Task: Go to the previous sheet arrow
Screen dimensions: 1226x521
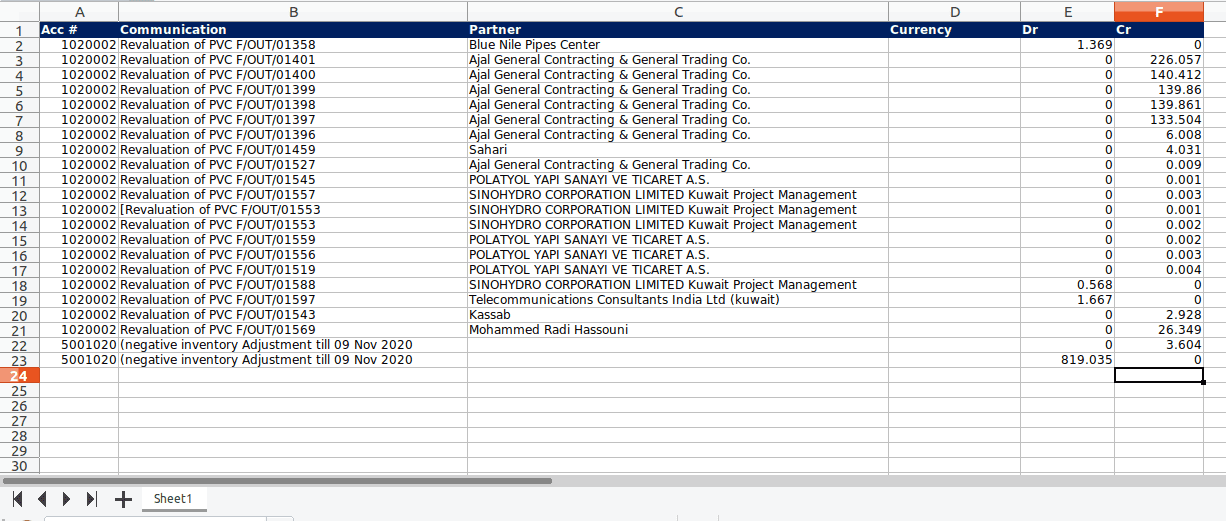Action: [42, 498]
